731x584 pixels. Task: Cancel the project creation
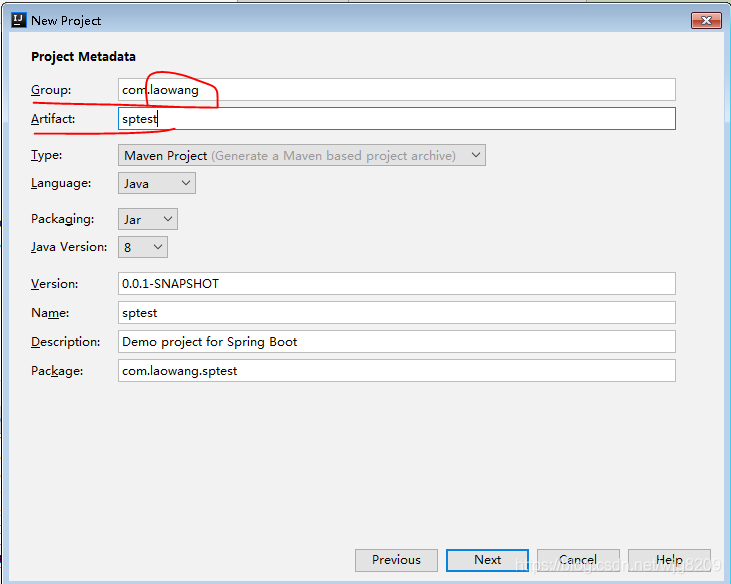click(578, 560)
